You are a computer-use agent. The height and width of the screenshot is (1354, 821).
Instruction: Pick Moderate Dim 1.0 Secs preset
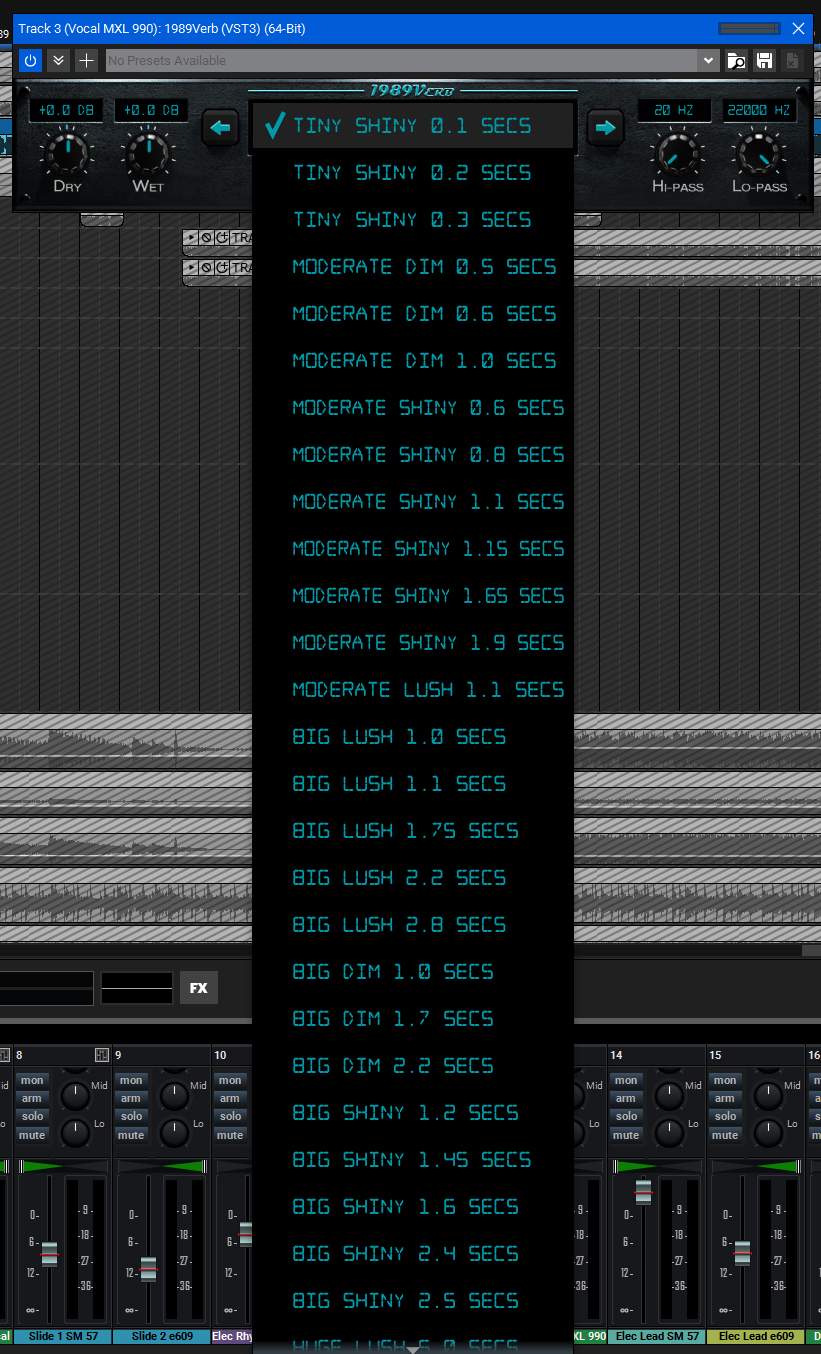413,361
